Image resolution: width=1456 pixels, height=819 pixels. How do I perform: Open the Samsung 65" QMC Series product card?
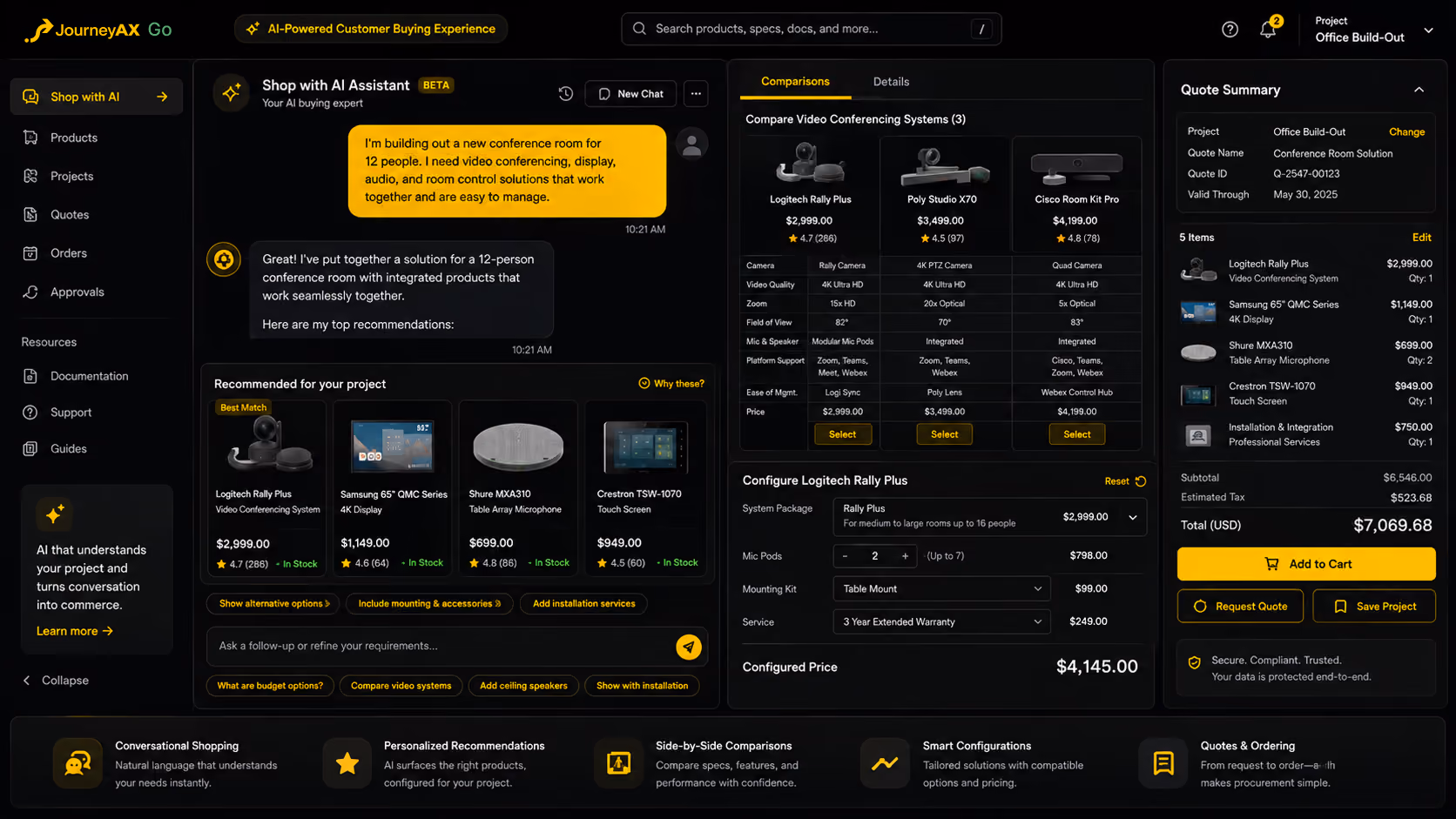[x=394, y=489]
